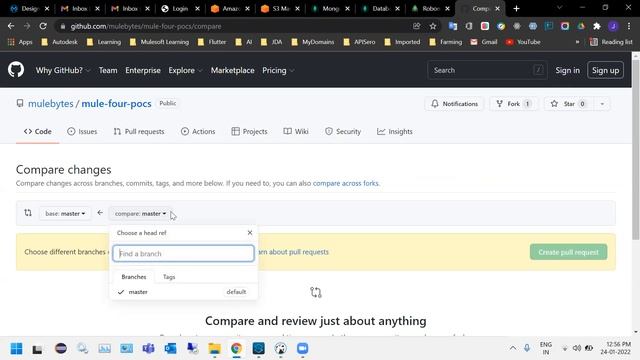Bookmark this page with the star icon
The image size is (640, 360).
(x=433, y=26)
